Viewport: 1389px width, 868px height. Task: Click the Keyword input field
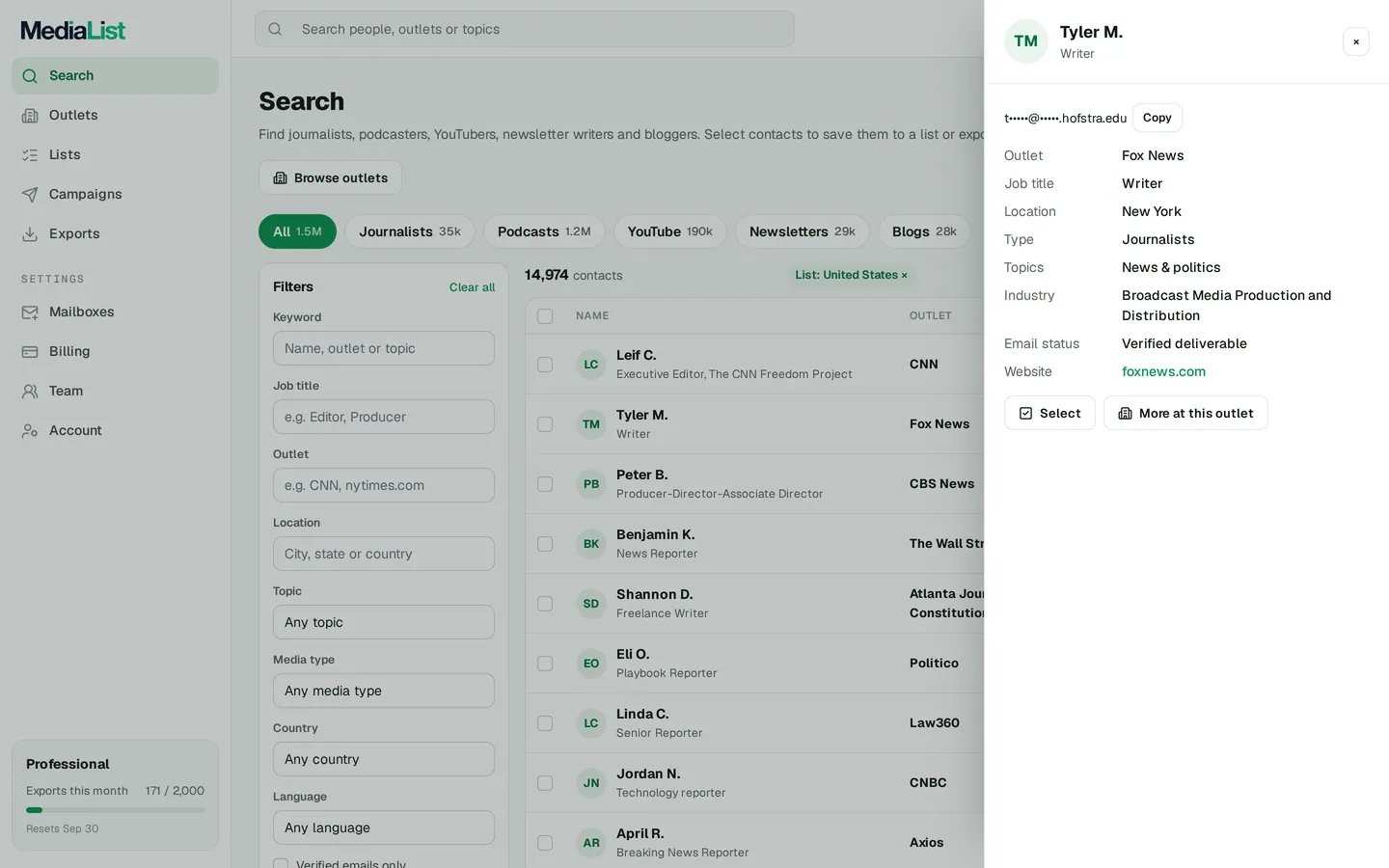pos(384,348)
